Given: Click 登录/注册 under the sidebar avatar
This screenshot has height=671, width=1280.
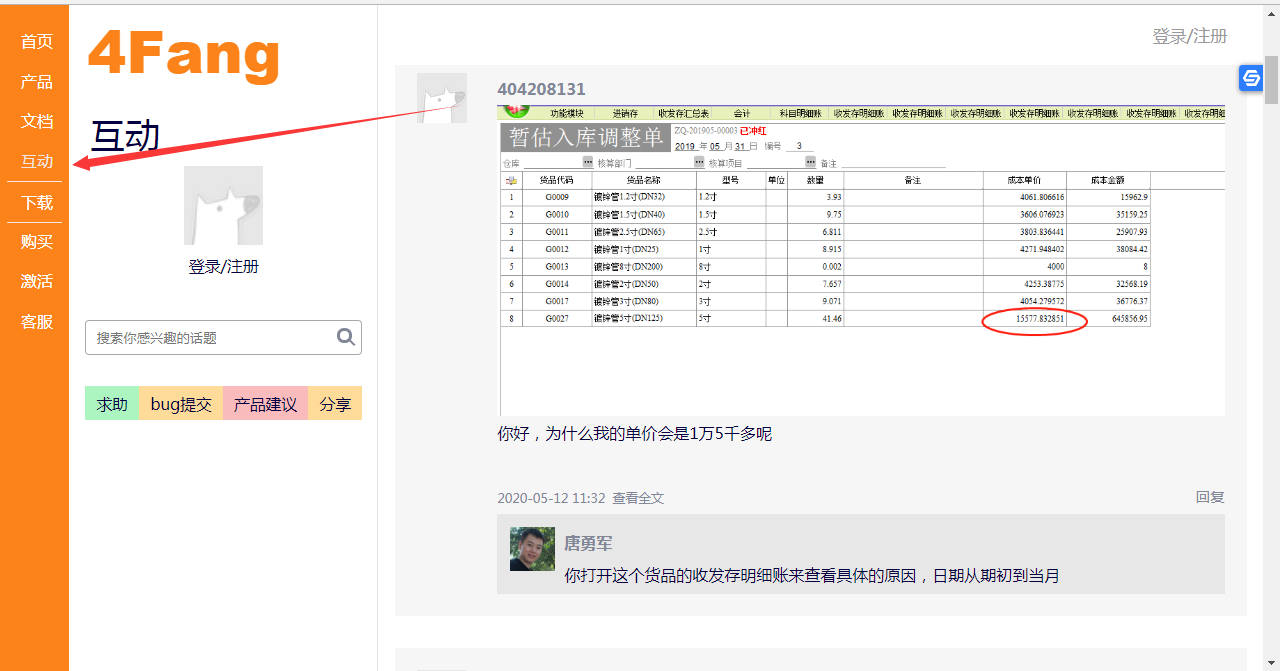Looking at the screenshot, I should click(x=224, y=267).
